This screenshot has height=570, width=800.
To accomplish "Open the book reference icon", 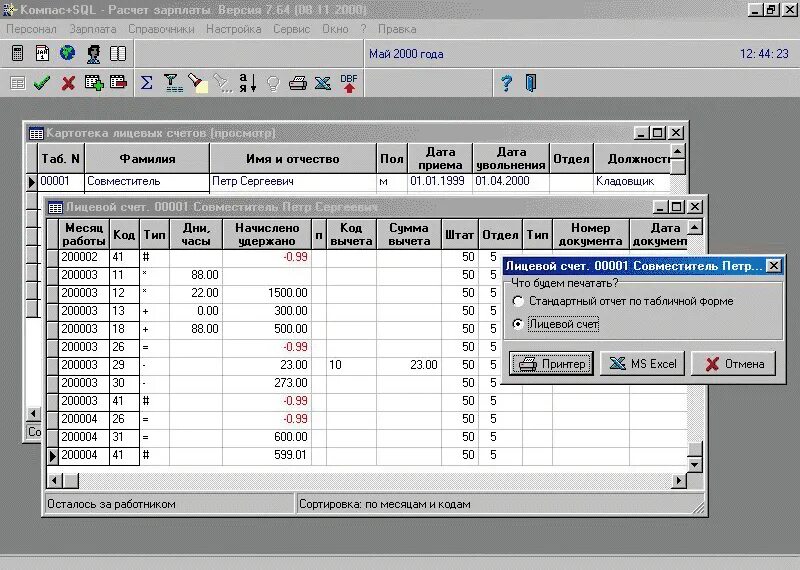I will 118,53.
